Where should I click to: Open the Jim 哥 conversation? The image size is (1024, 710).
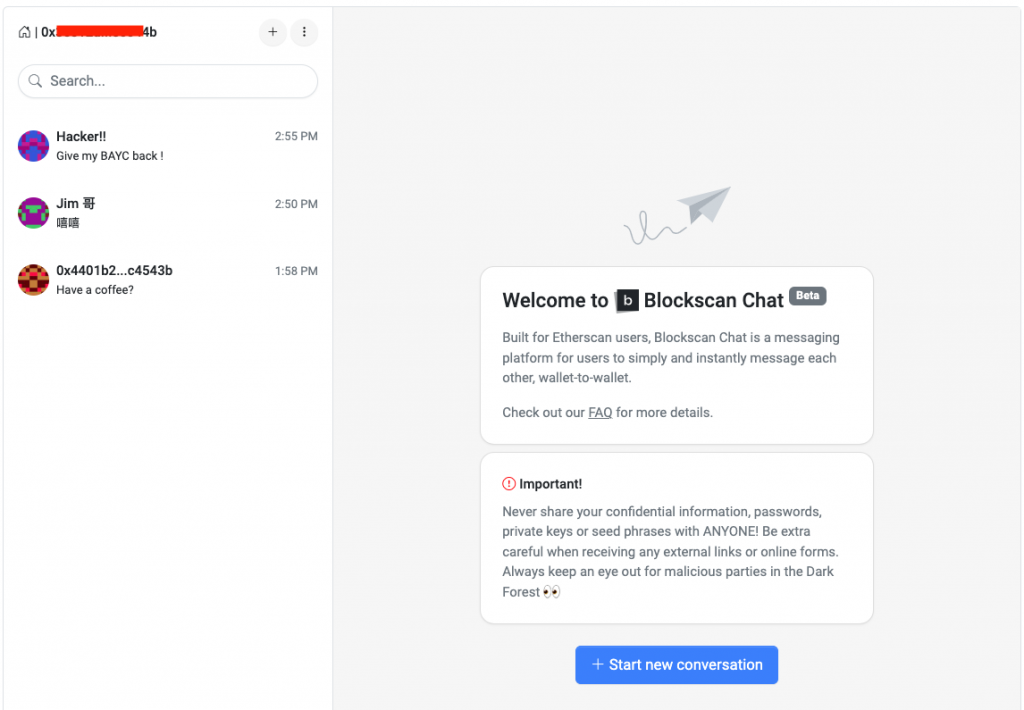coord(168,213)
